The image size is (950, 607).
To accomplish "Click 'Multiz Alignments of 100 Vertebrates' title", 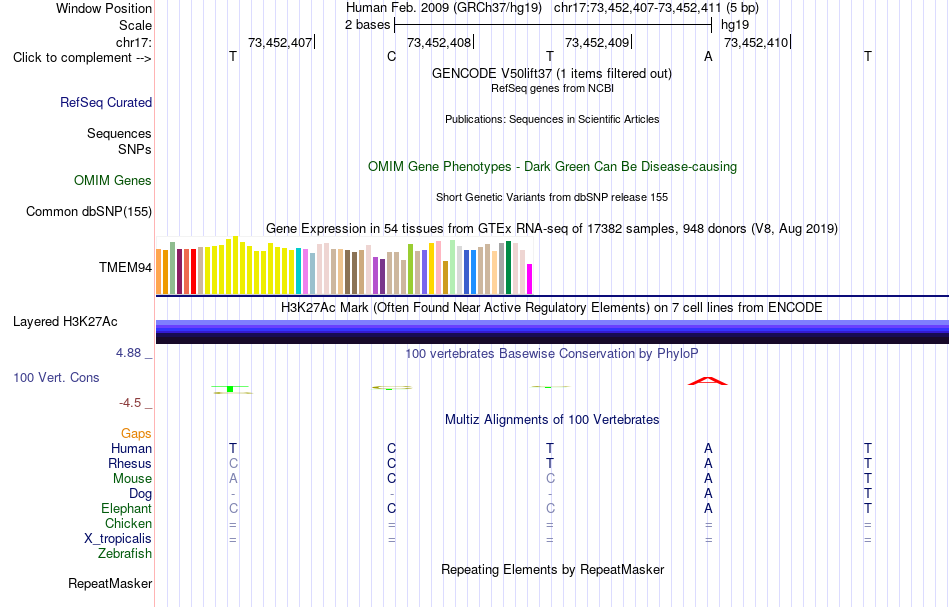I will point(552,420).
